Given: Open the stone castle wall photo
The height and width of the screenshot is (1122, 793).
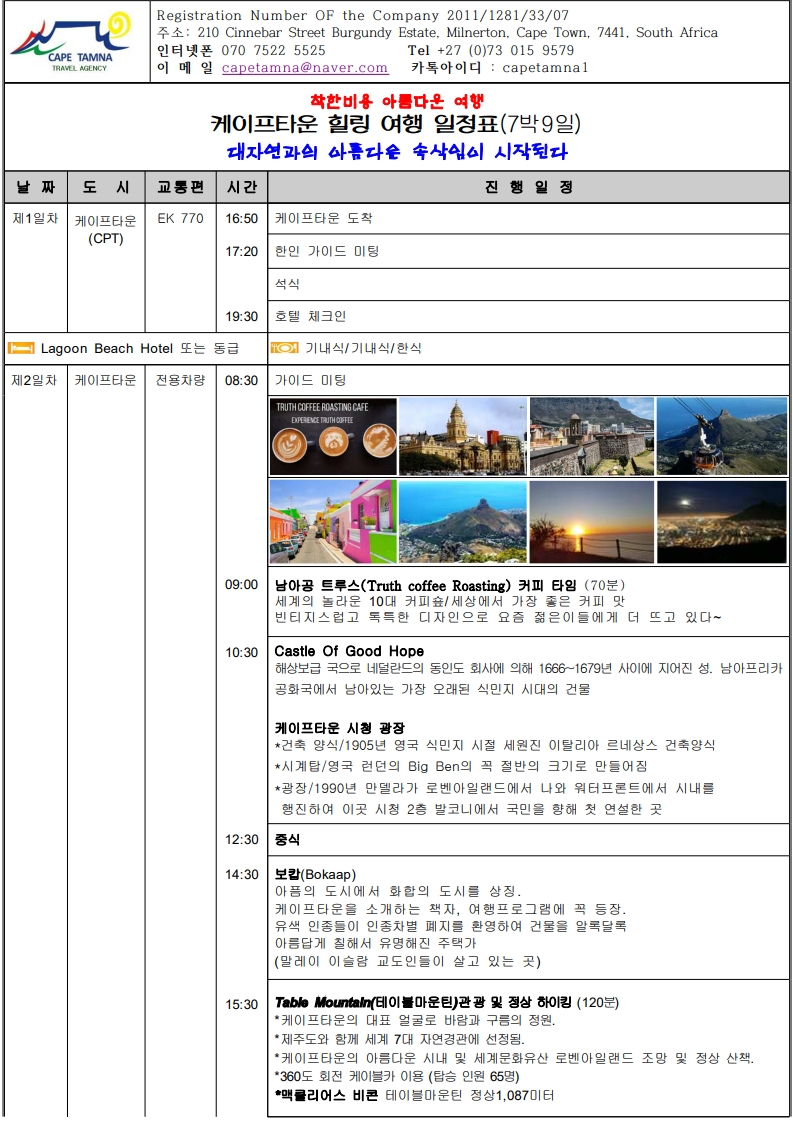Looking at the screenshot, I should pos(591,436).
